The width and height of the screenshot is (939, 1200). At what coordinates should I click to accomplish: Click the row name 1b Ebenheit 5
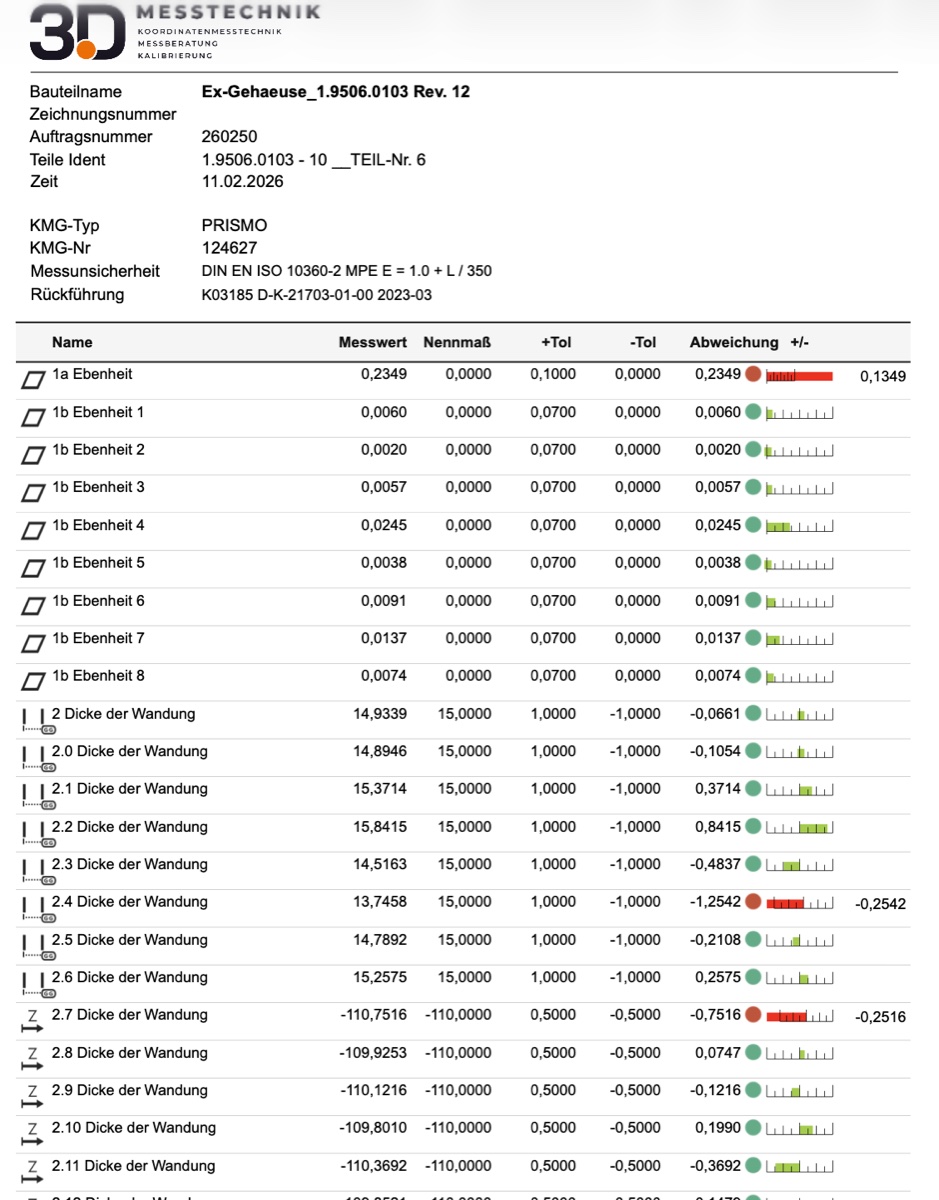point(98,563)
